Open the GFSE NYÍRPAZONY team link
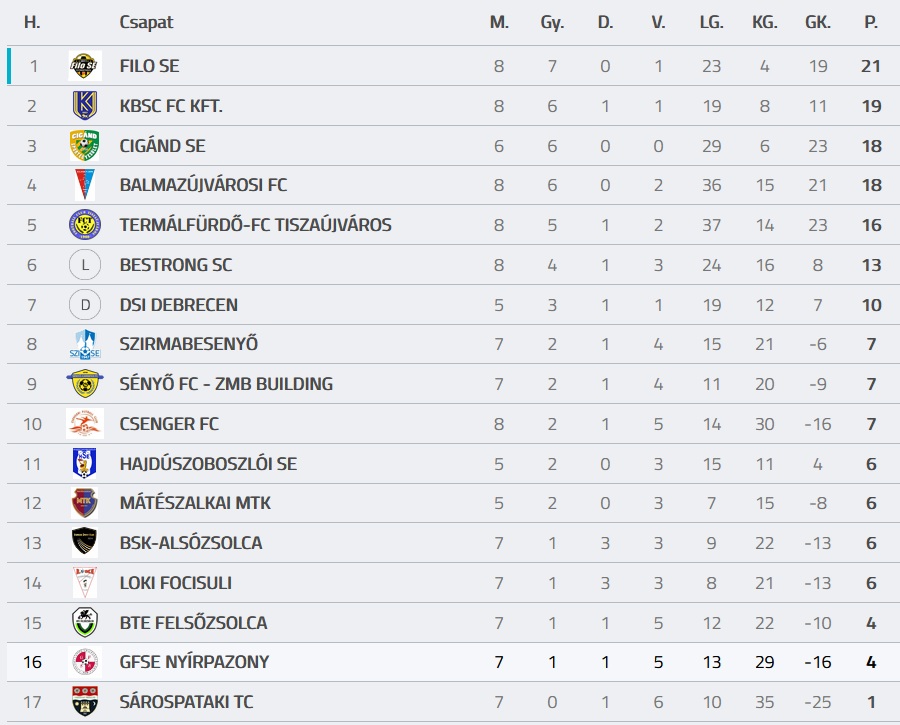The width and height of the screenshot is (900, 725). coord(194,662)
